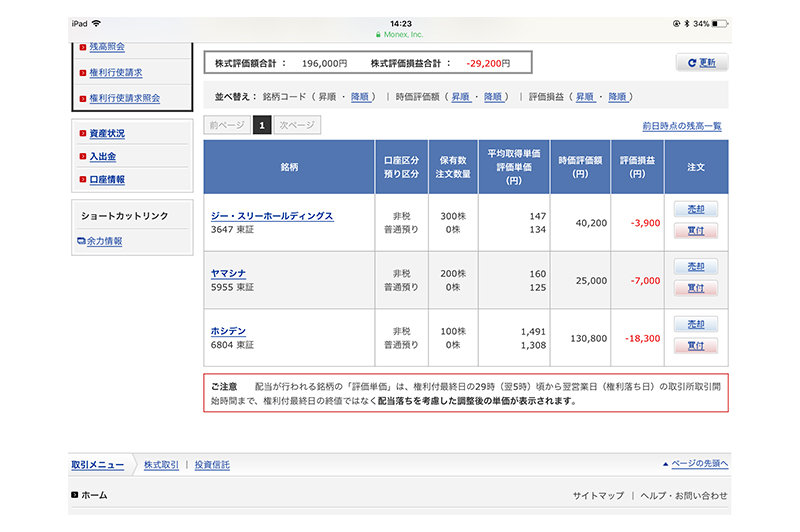Open 取引メニュー in bottom navigation
800x532 pixels.
[97, 465]
